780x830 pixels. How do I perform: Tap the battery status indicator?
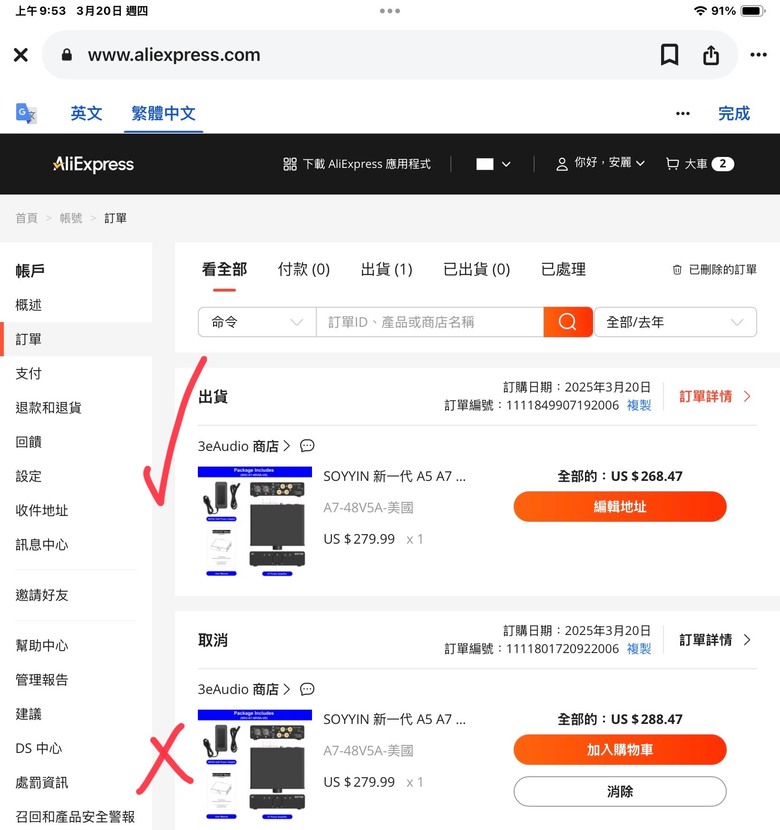752,11
